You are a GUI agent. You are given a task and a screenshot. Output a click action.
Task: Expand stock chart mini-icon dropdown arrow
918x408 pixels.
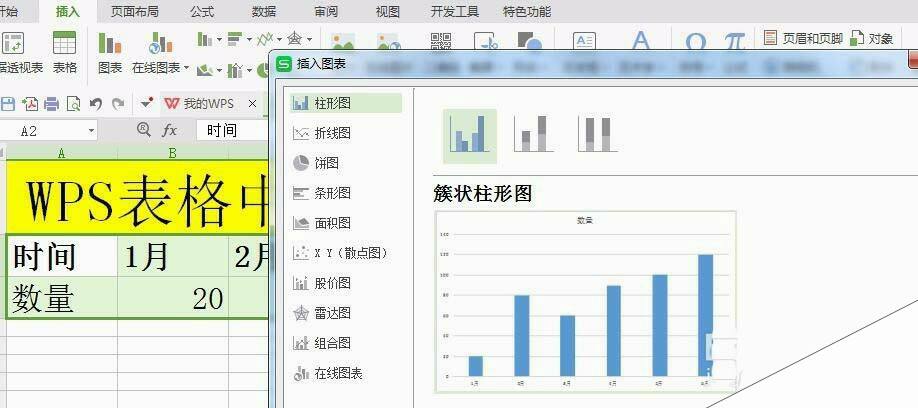click(x=249, y=71)
